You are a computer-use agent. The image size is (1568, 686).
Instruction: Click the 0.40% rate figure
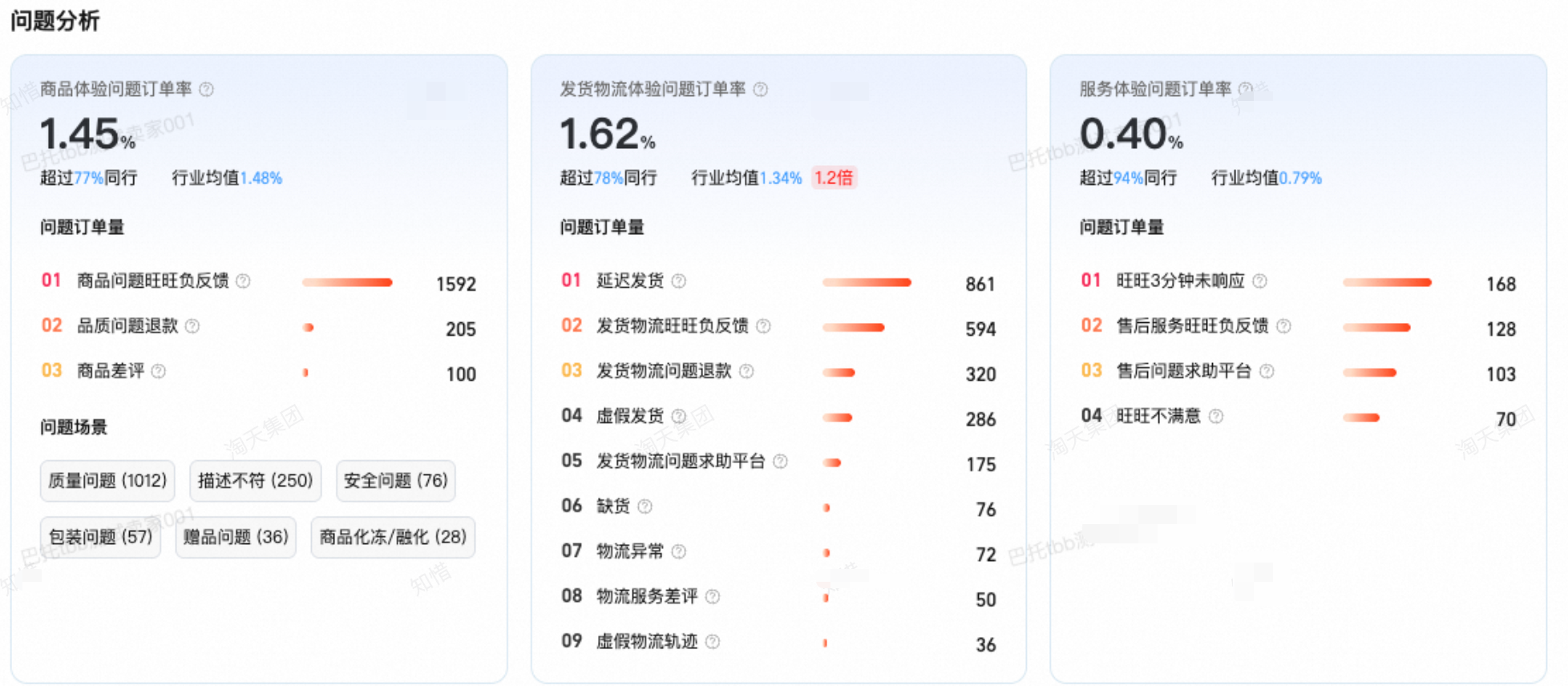coord(1131,134)
